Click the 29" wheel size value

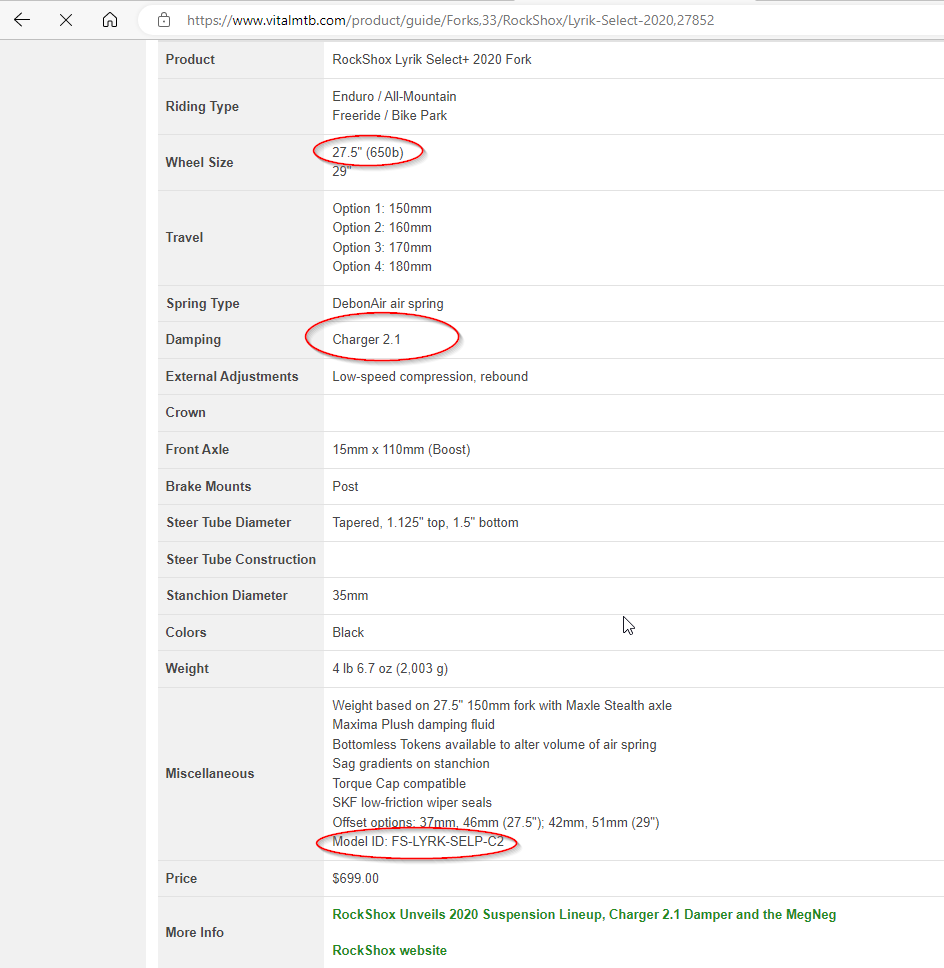click(x=341, y=171)
